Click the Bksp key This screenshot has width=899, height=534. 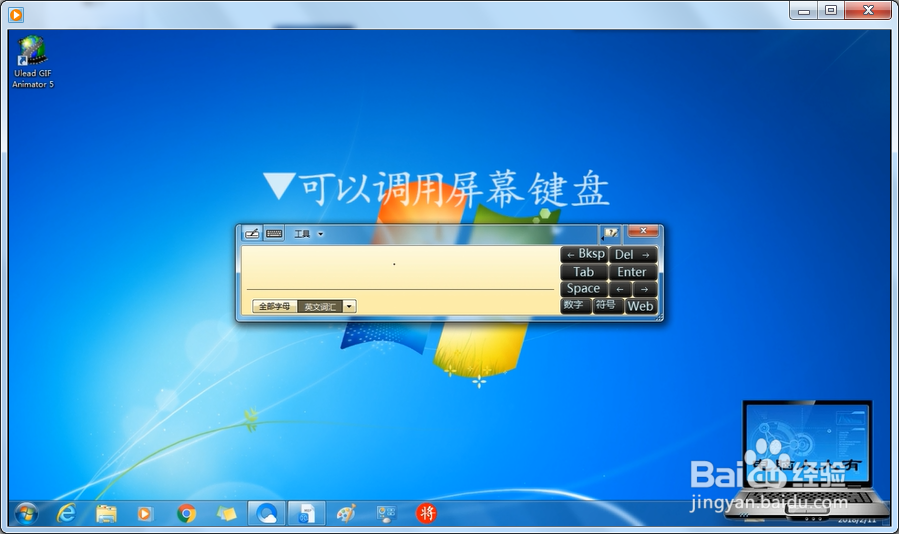[x=584, y=254]
